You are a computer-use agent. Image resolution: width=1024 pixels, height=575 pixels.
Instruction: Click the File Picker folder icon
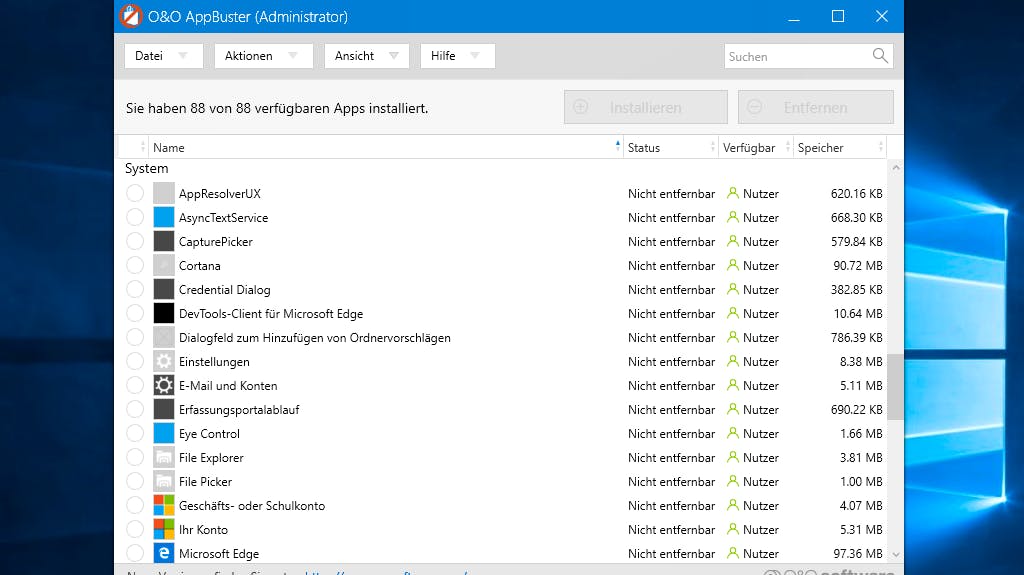[164, 482]
